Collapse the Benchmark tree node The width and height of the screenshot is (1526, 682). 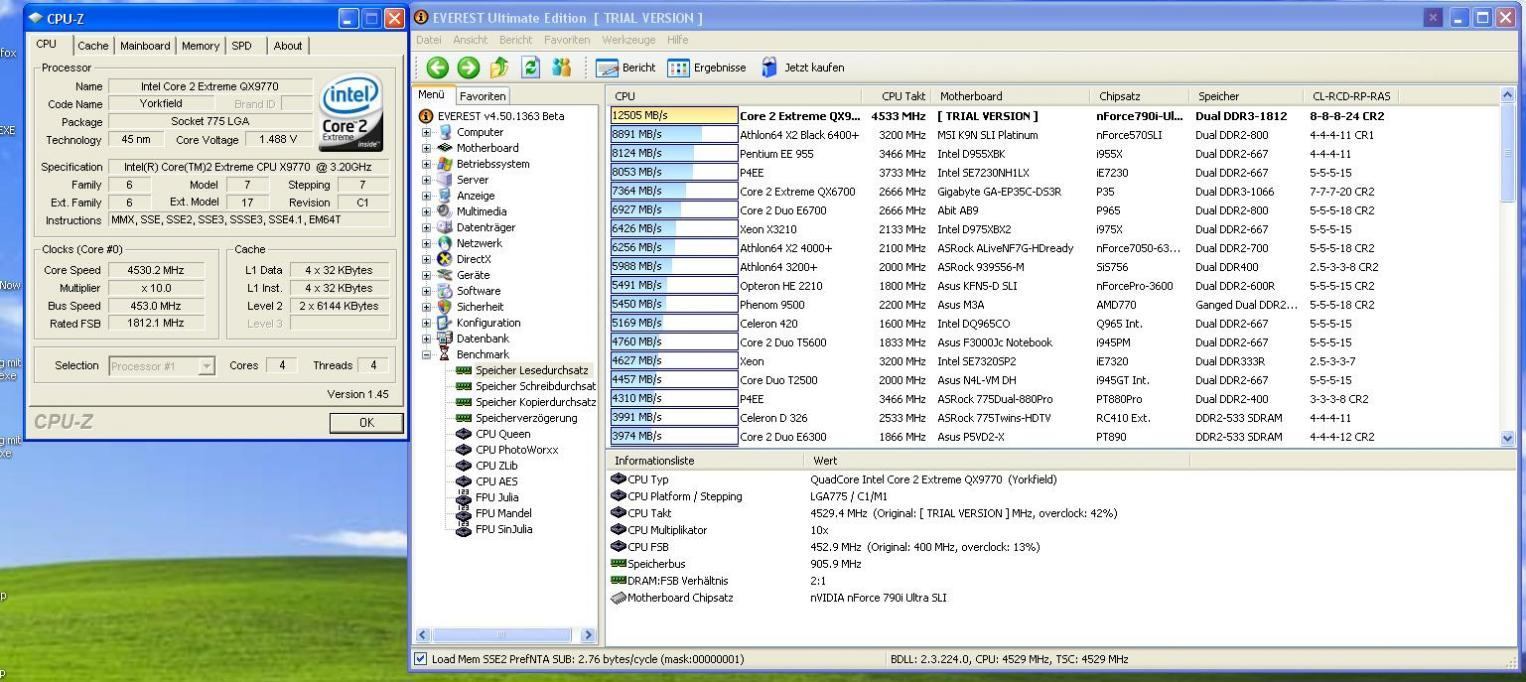pos(428,355)
